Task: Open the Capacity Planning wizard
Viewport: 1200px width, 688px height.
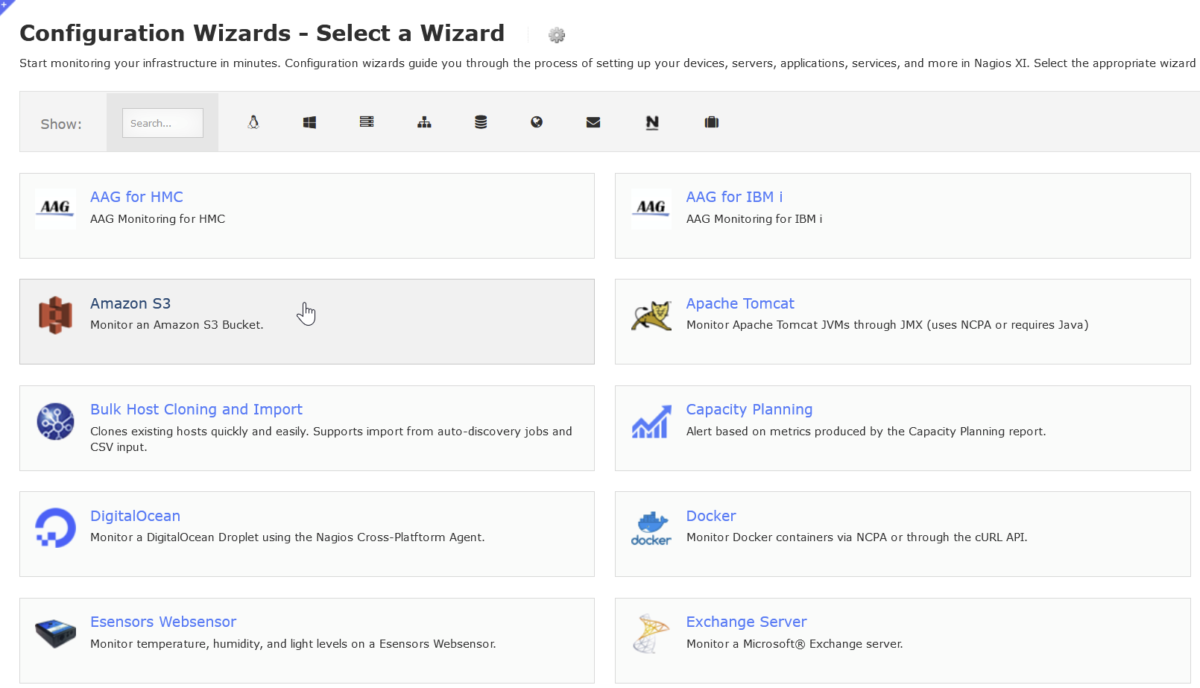Action: 749,409
